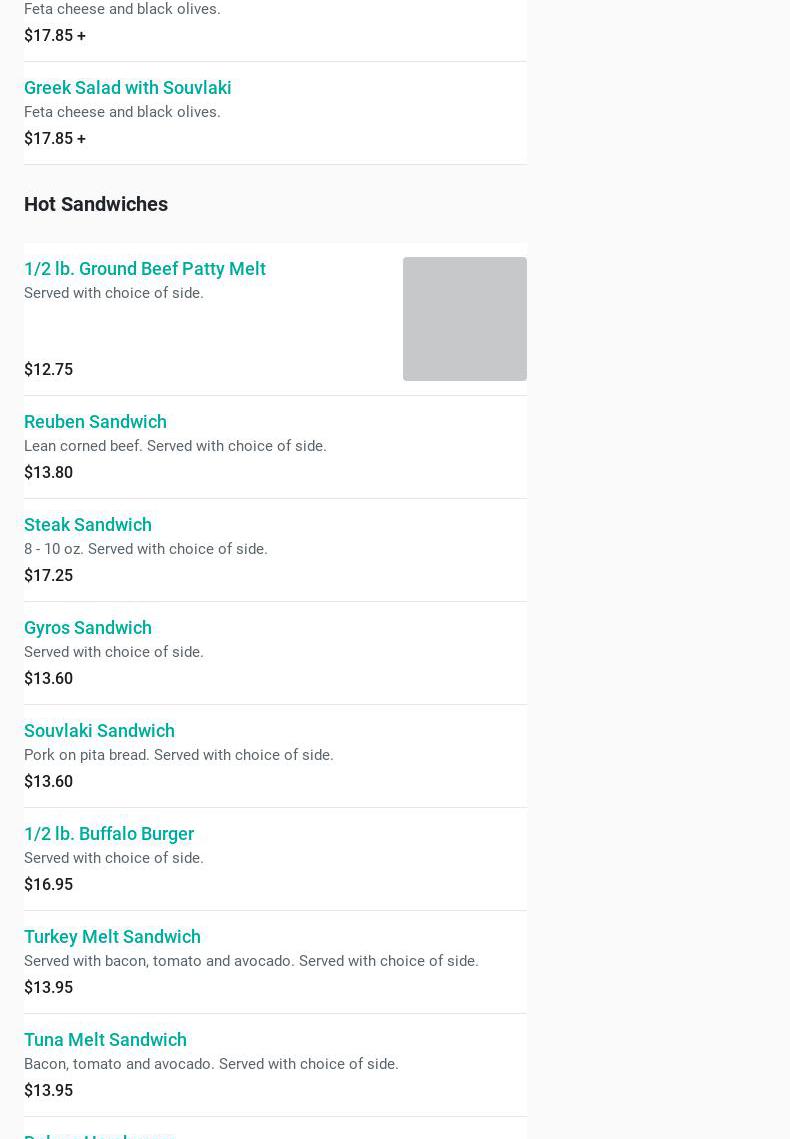Click the $17.25 Steak Sandwich price
The height and width of the screenshot is (1139, 790).
48,576
